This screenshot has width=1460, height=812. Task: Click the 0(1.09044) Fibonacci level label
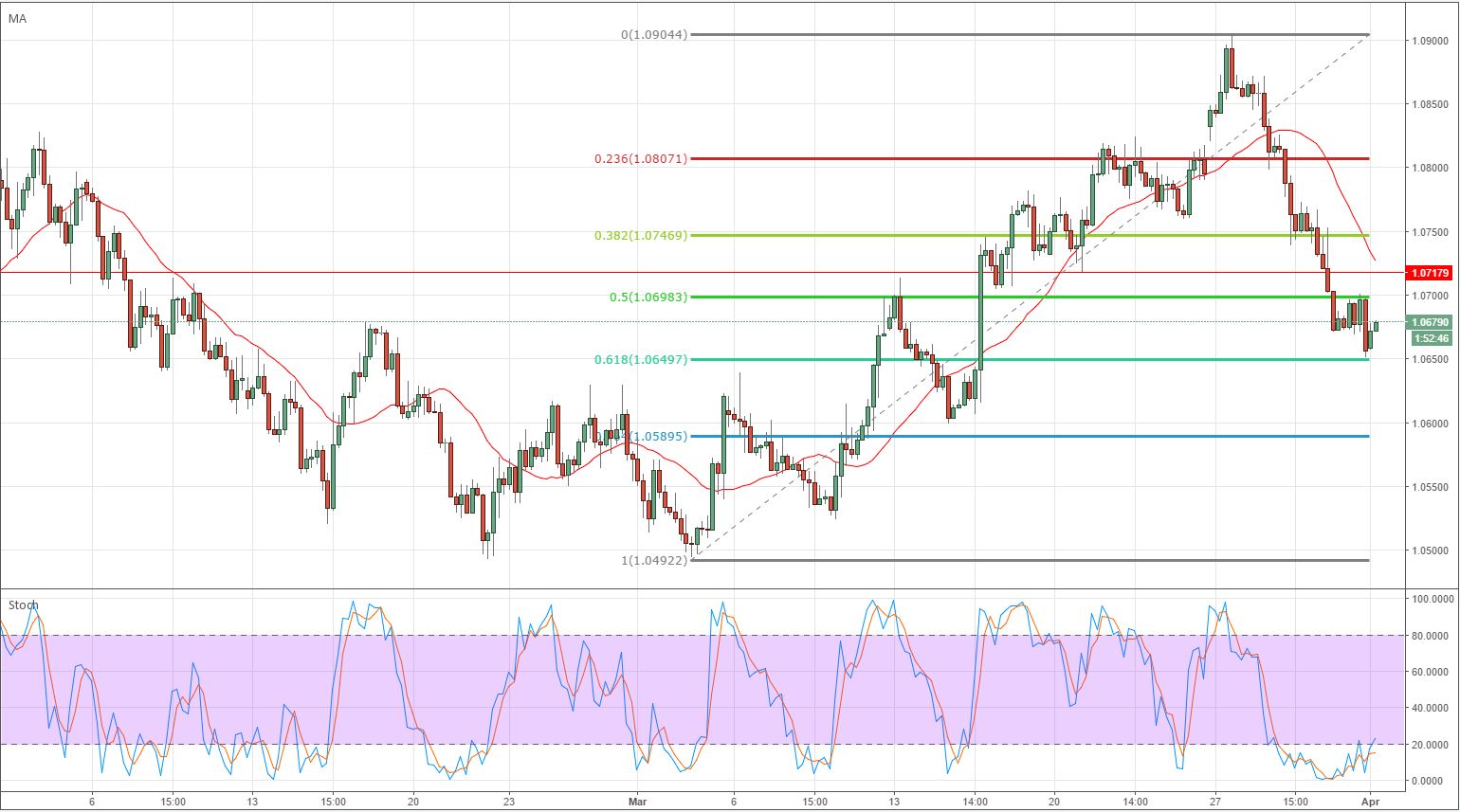pos(654,35)
